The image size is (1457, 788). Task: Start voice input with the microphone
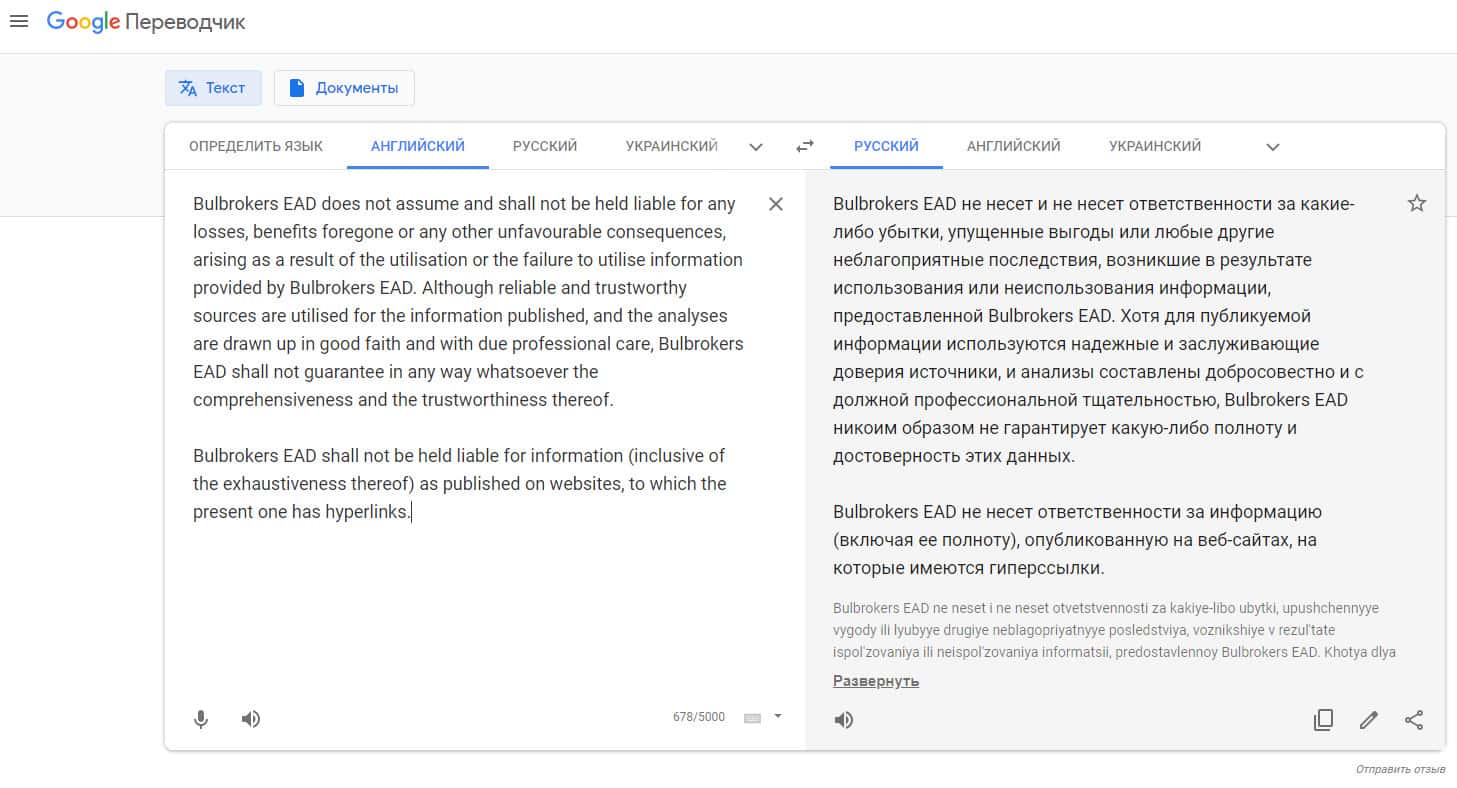click(201, 719)
